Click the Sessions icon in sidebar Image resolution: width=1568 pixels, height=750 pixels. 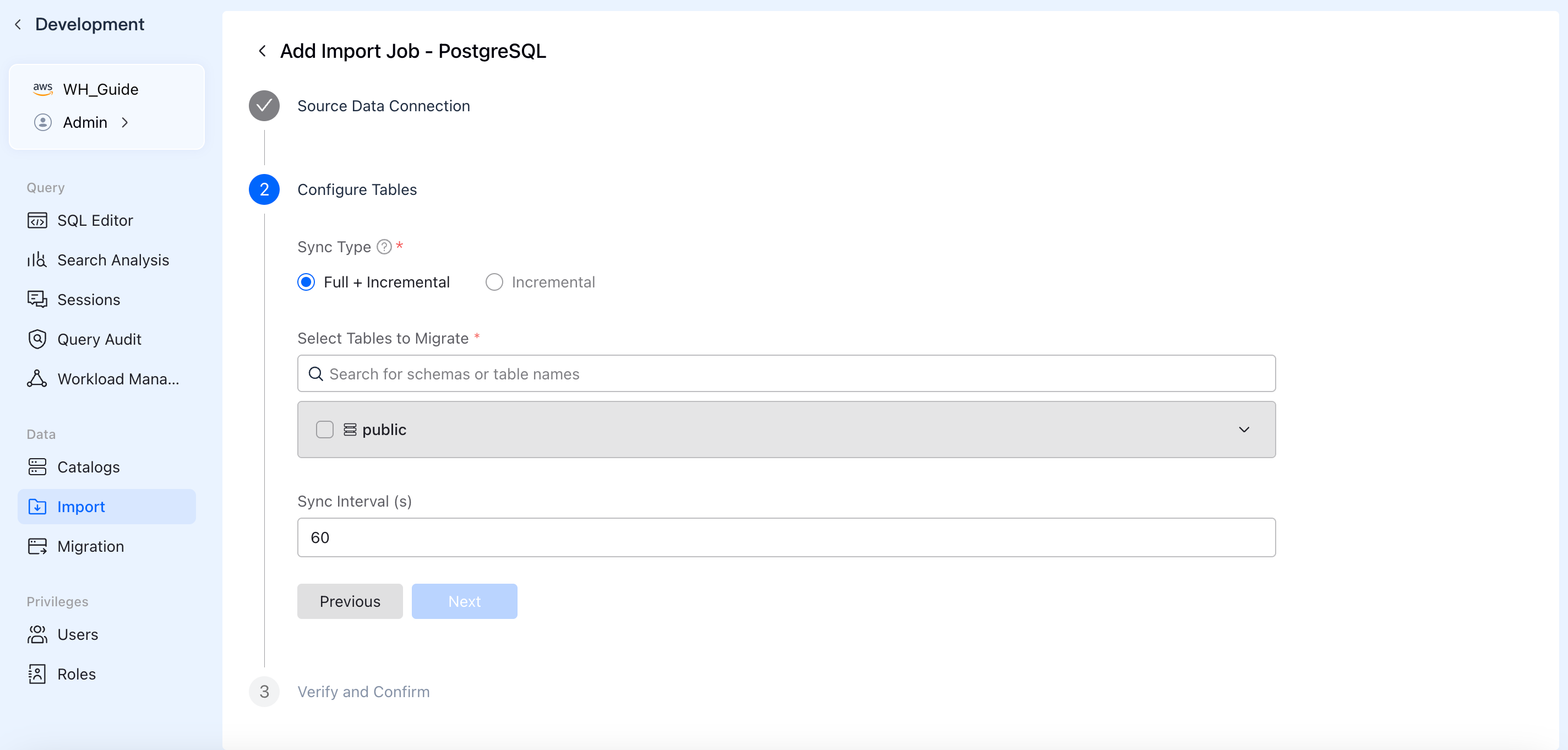click(37, 300)
